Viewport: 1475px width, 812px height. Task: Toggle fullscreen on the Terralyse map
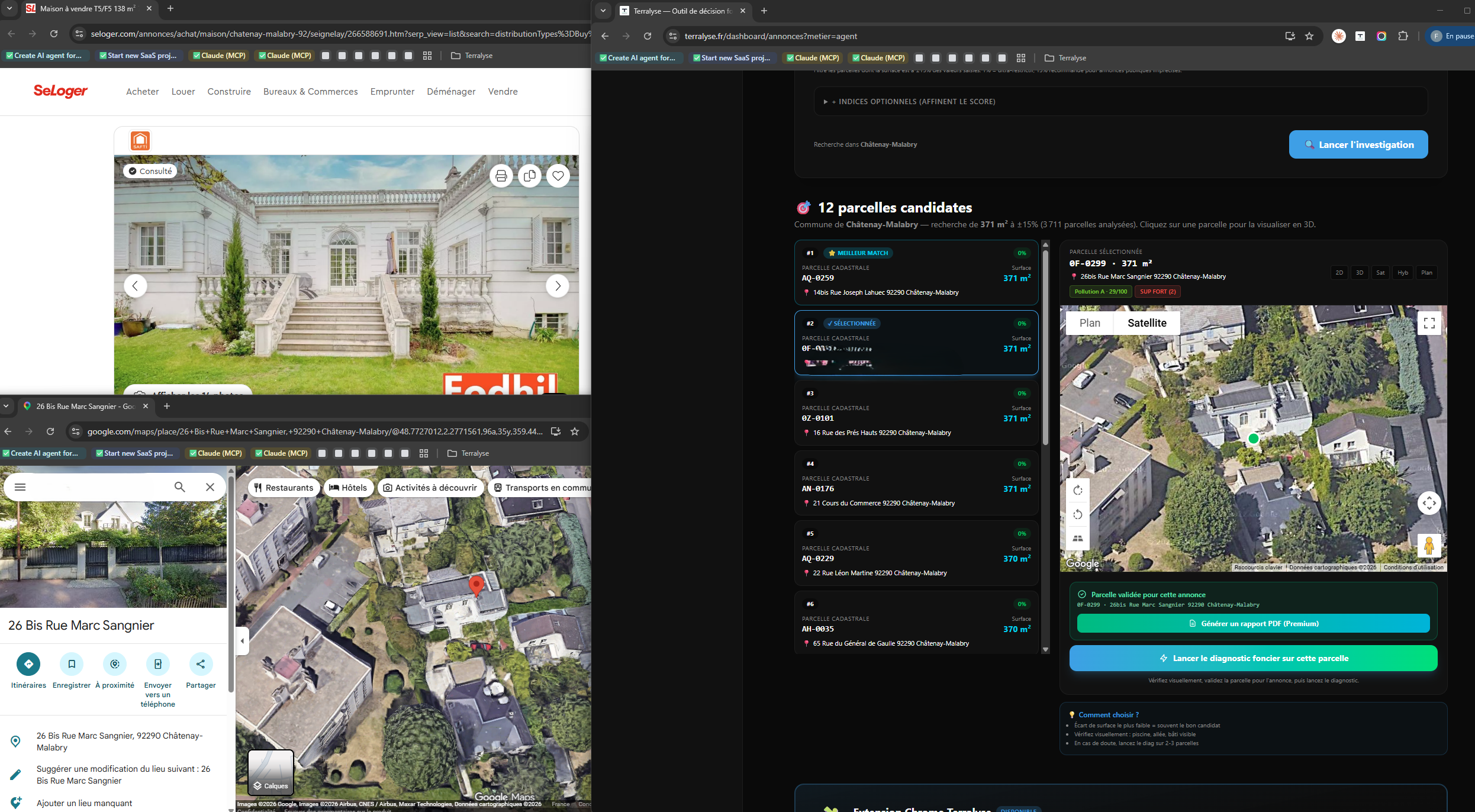[1429, 323]
